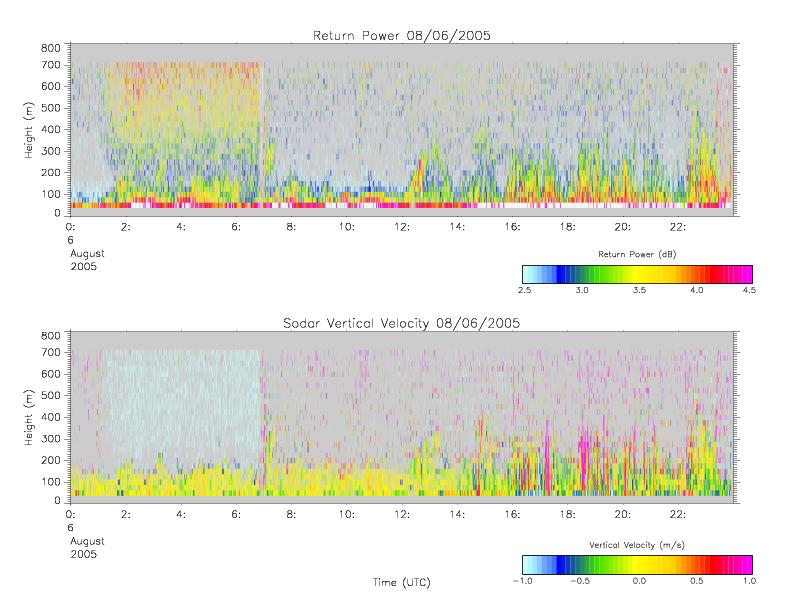Image resolution: width=791 pixels, height=611 pixels.
Task: Click the 1.0 value on the velocity scale
Action: [x=749, y=581]
